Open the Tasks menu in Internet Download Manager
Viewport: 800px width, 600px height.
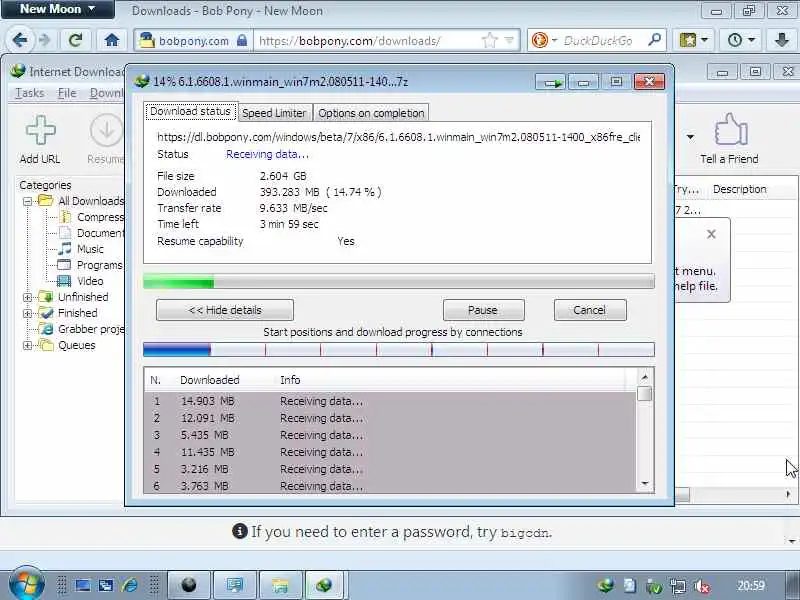click(30, 93)
